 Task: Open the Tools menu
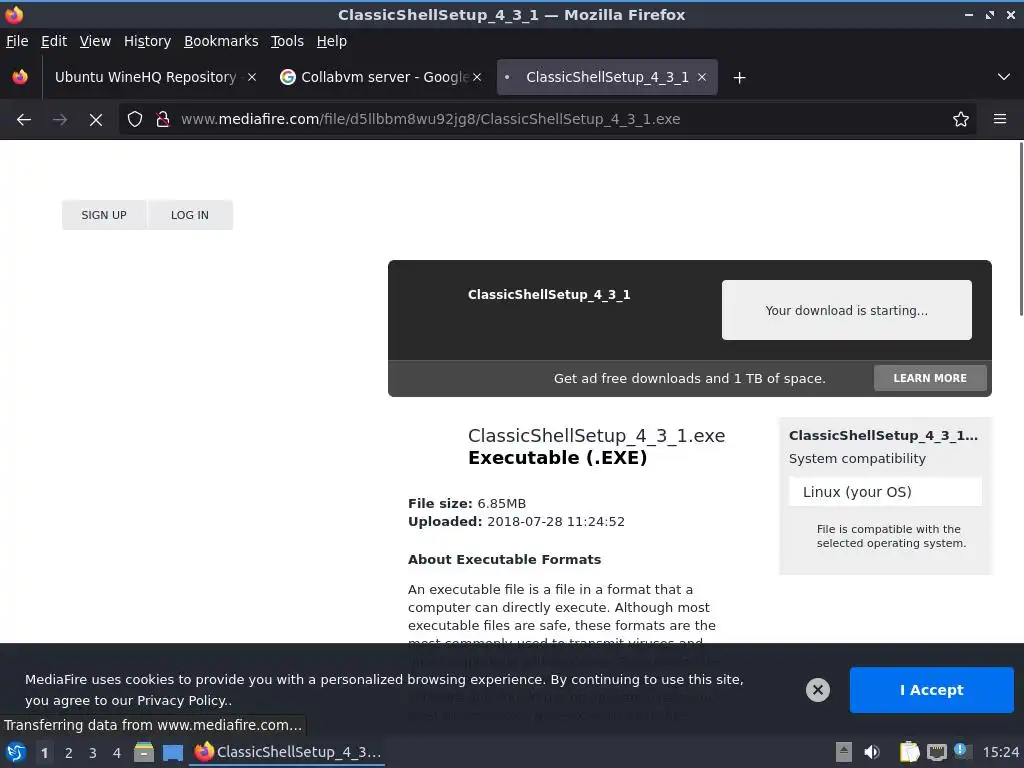point(287,41)
